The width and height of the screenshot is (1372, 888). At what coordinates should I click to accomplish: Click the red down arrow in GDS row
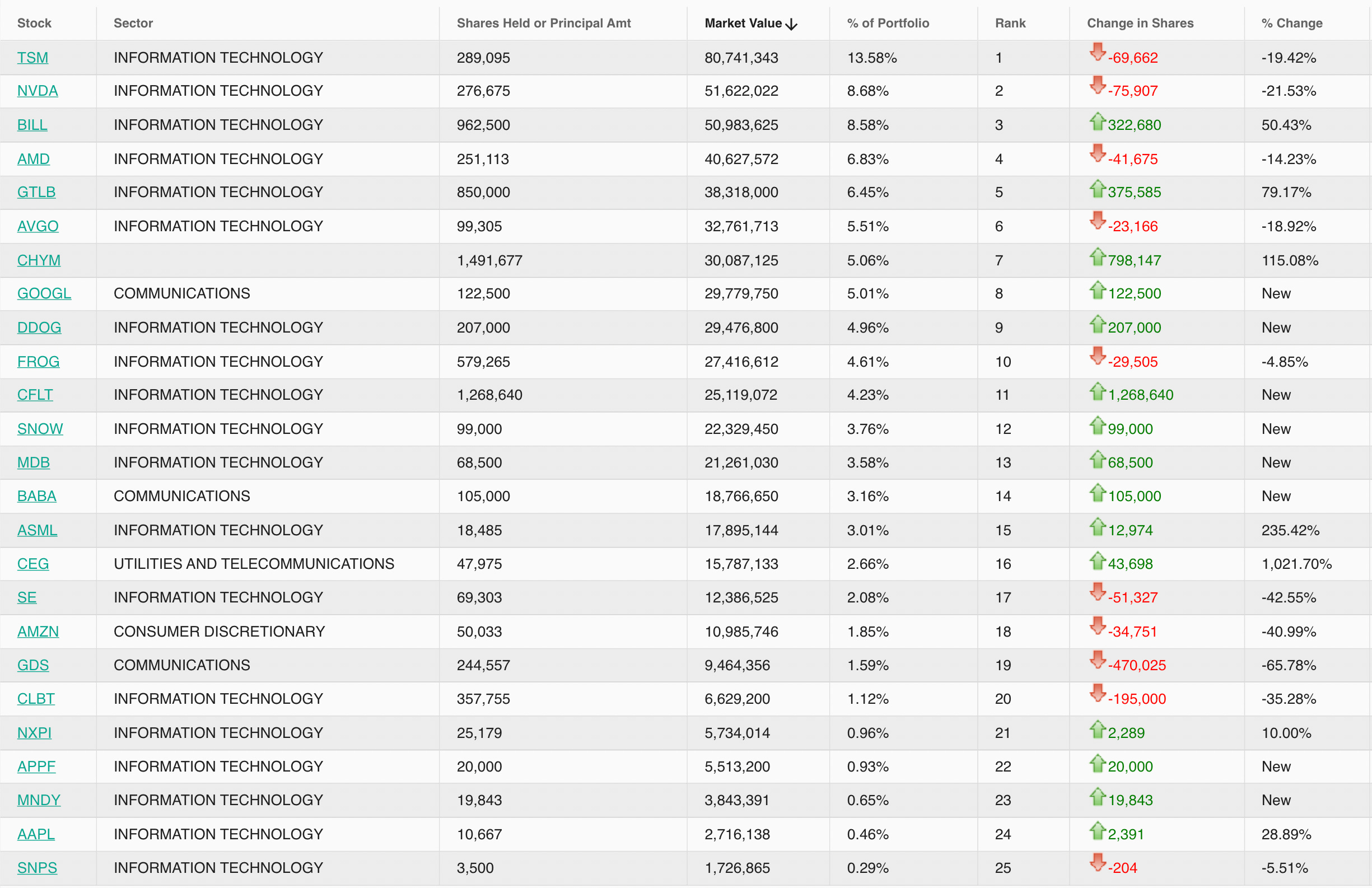pos(1097,660)
